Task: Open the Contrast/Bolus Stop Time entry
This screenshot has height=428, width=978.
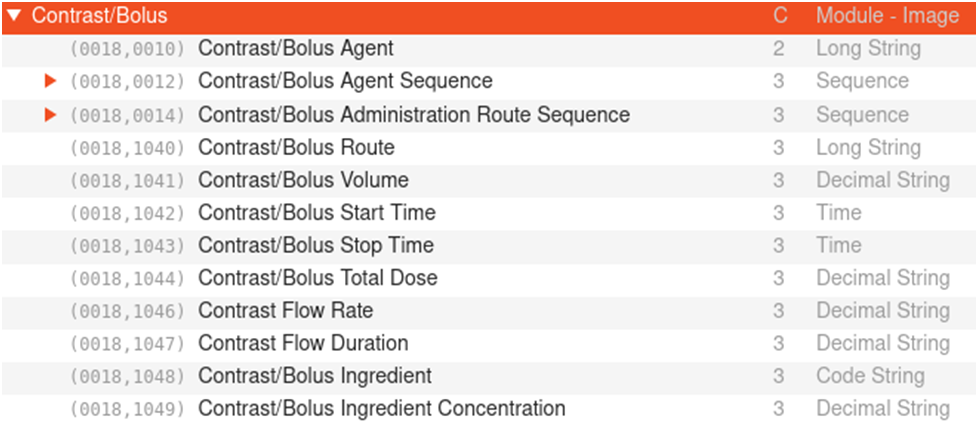Action: [x=315, y=245]
